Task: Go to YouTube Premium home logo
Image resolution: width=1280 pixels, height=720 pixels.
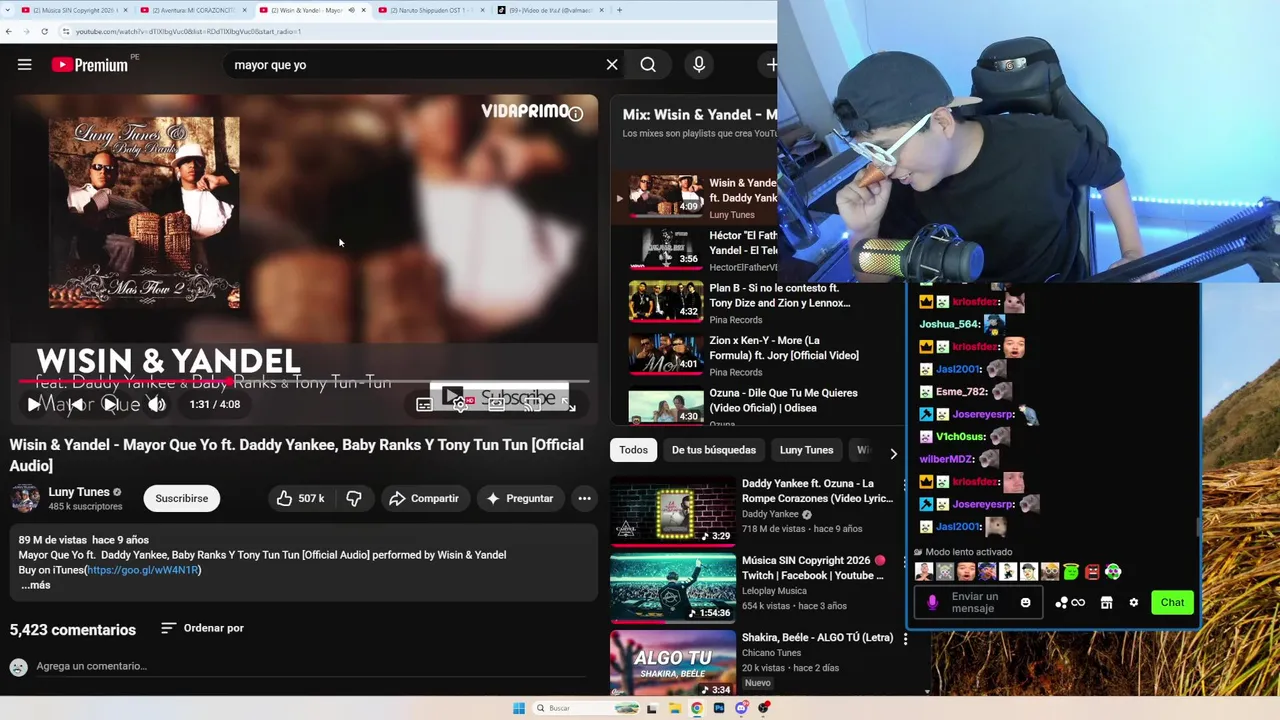Action: pyautogui.click(x=90, y=65)
